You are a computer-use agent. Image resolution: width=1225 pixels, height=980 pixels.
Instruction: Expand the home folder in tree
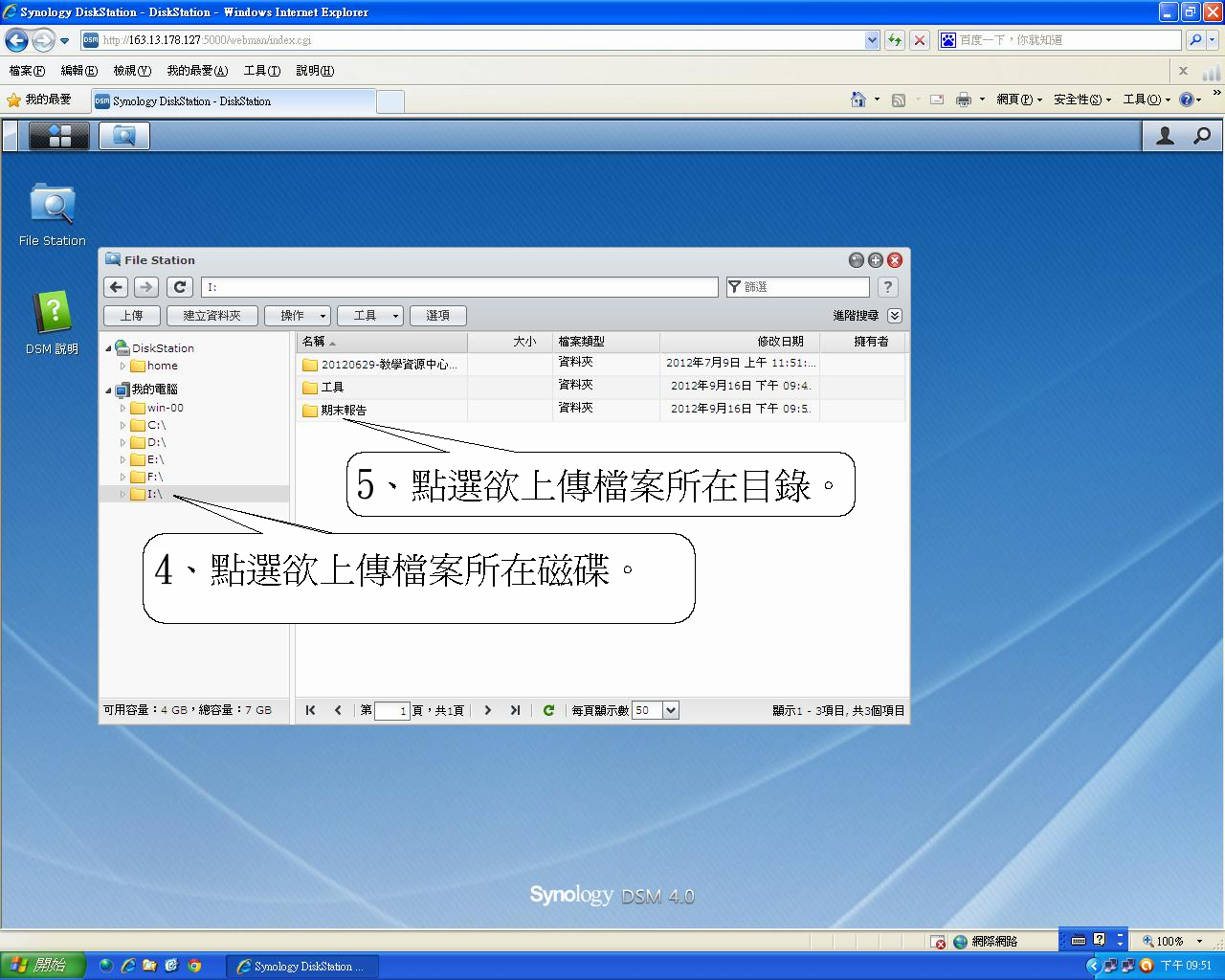[x=122, y=366]
